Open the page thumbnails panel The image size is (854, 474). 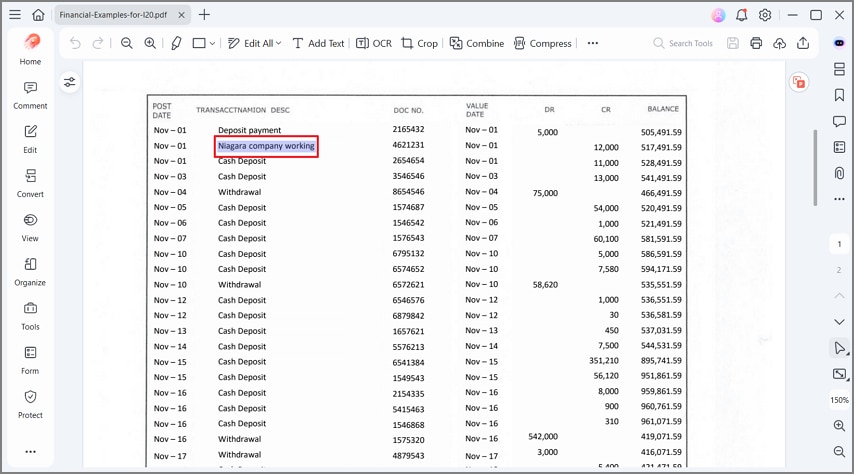click(839, 69)
